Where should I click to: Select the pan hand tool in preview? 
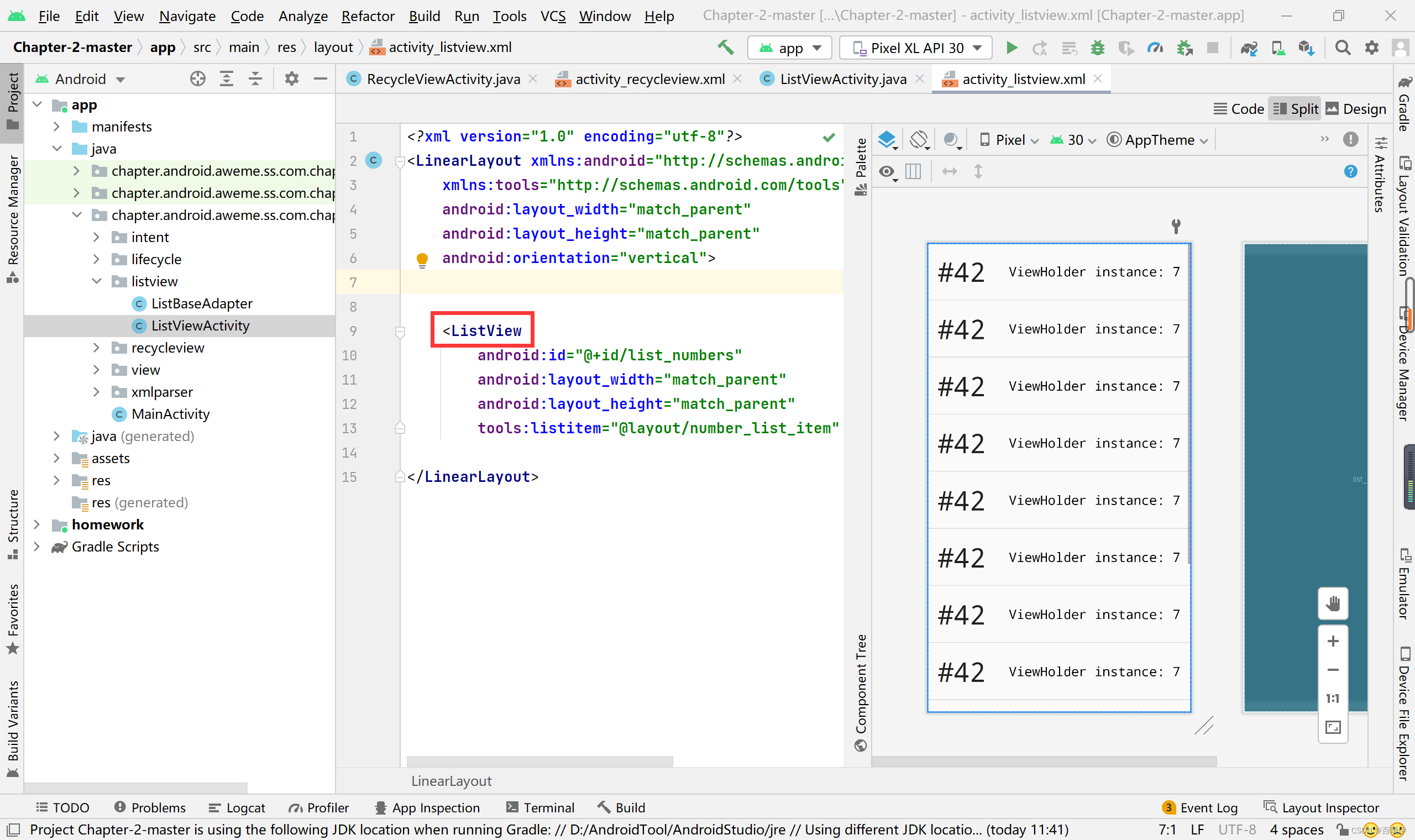click(1332, 603)
